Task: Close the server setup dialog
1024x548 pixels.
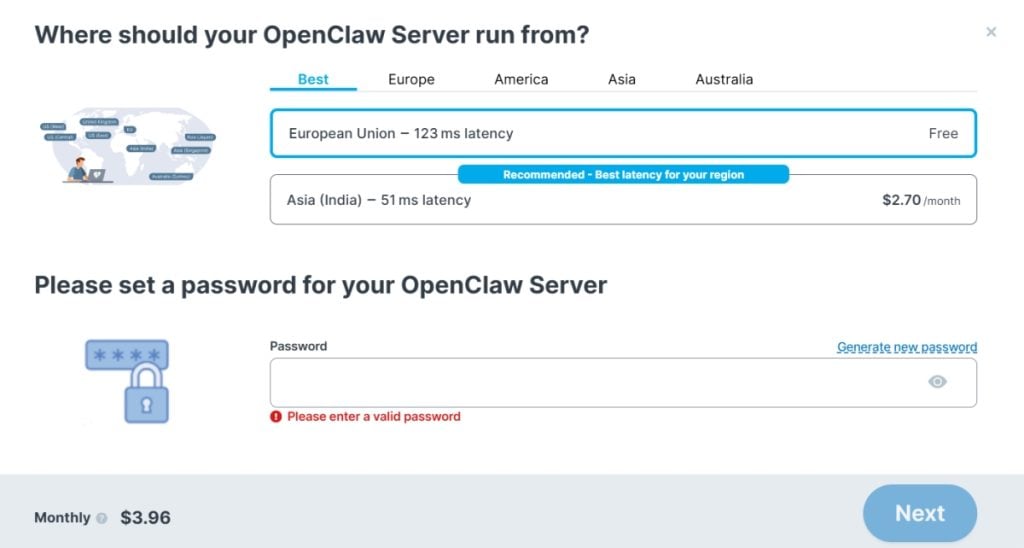Action: click(991, 32)
